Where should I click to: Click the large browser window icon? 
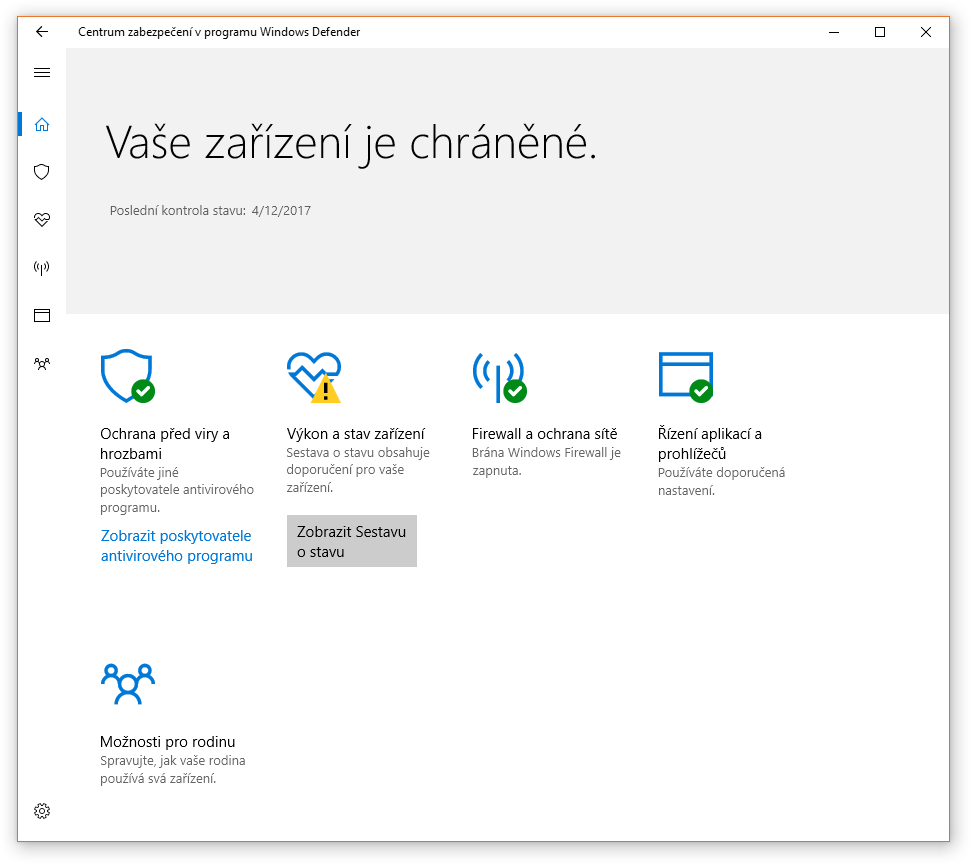point(686,377)
